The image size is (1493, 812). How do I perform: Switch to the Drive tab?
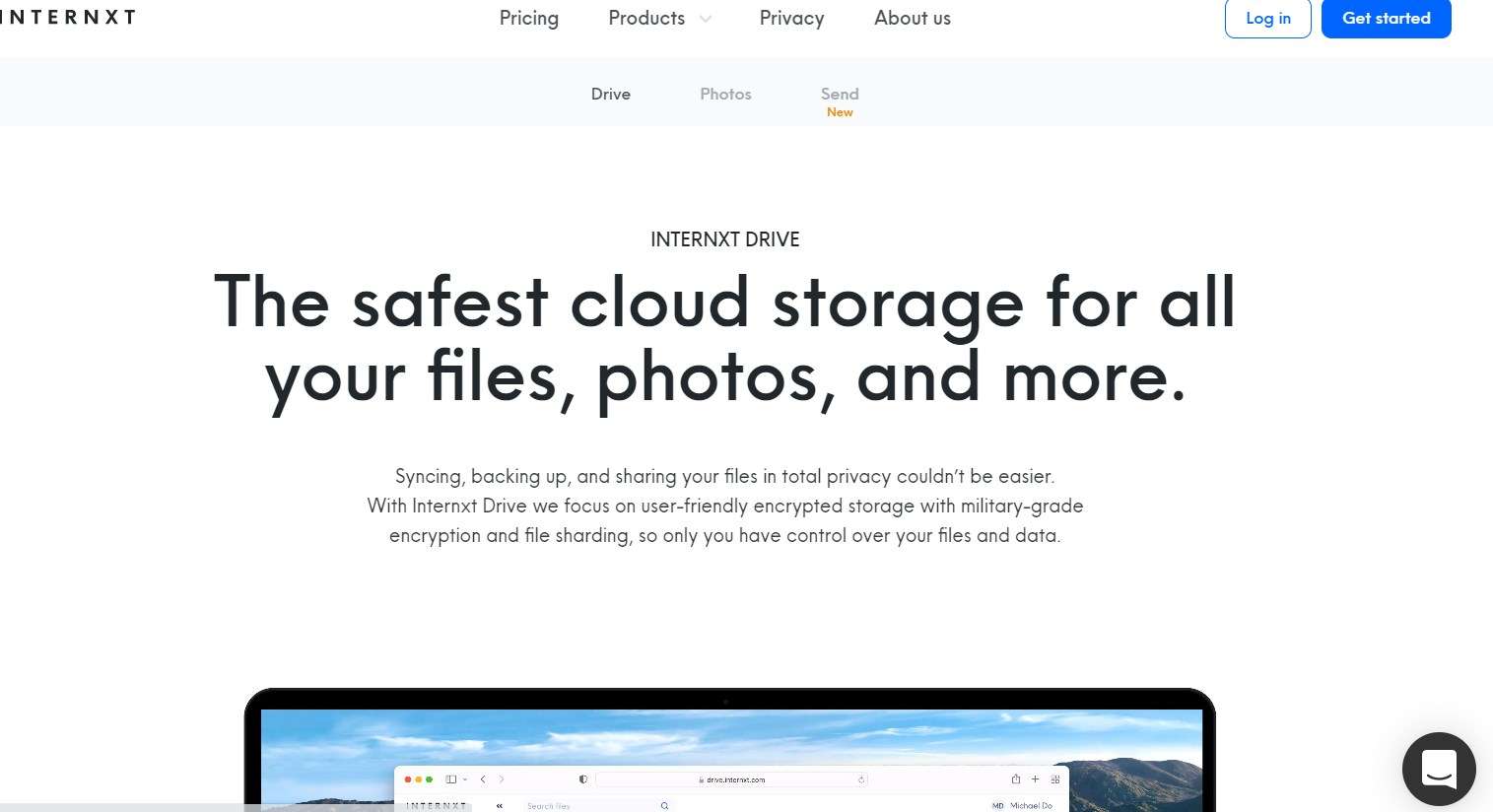(x=611, y=94)
